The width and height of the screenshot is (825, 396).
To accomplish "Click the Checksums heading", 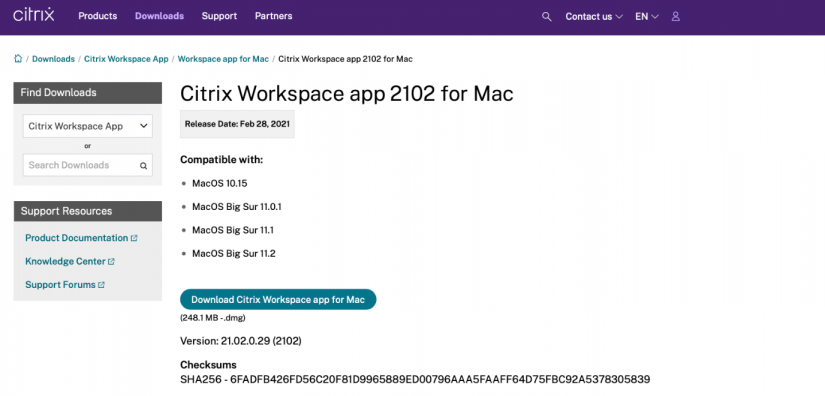I will coord(208,364).
